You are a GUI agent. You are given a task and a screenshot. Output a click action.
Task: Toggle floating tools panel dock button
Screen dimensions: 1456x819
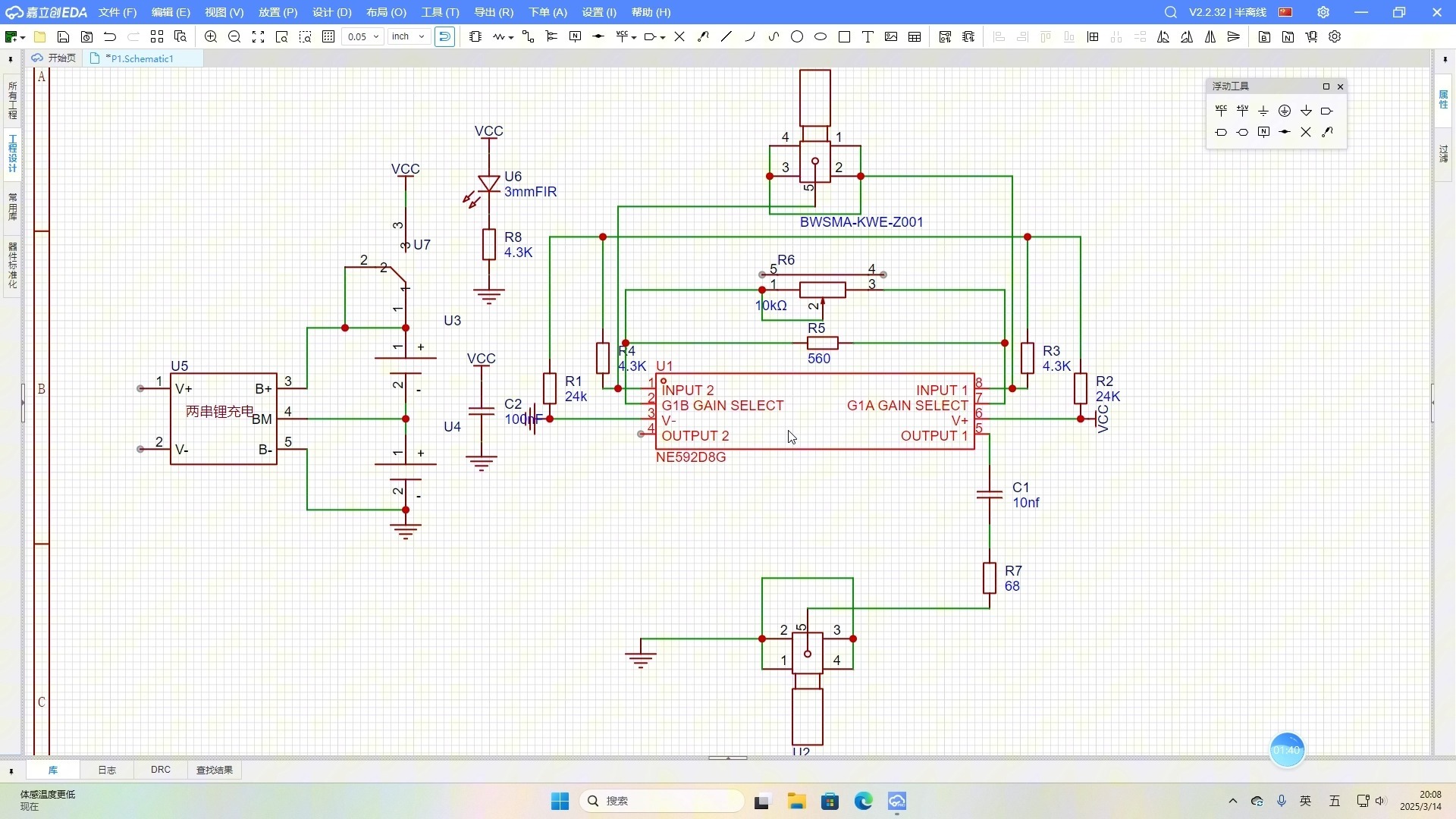[1326, 86]
